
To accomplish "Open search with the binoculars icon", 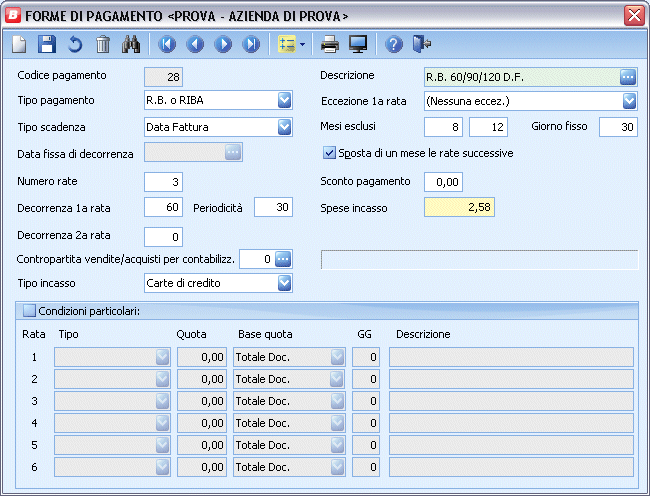I will (x=131, y=44).
